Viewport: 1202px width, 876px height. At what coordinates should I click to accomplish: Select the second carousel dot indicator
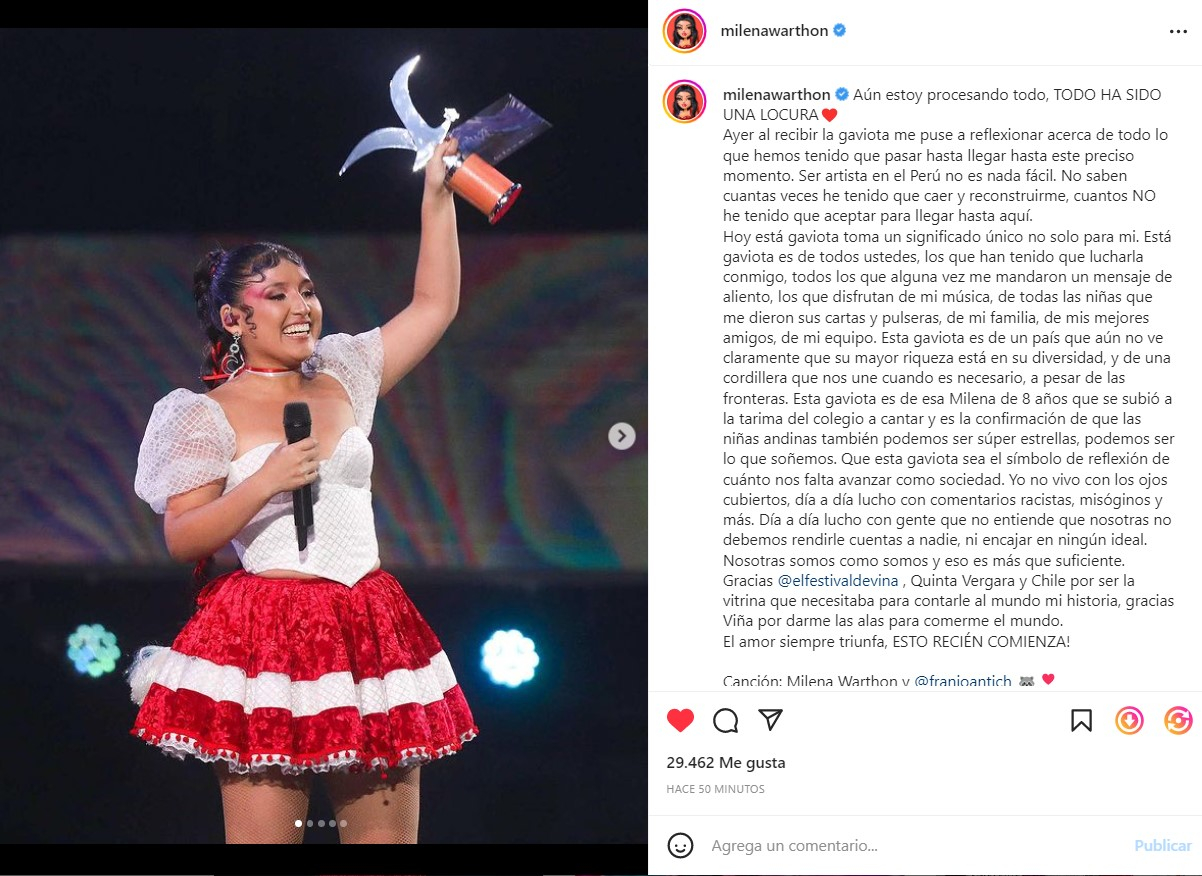click(309, 824)
